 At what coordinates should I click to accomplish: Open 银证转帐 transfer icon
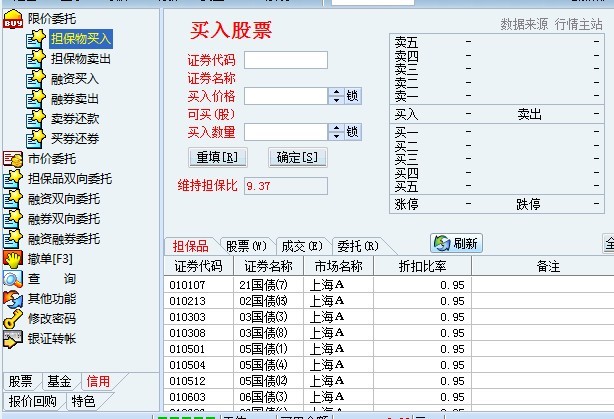12,339
